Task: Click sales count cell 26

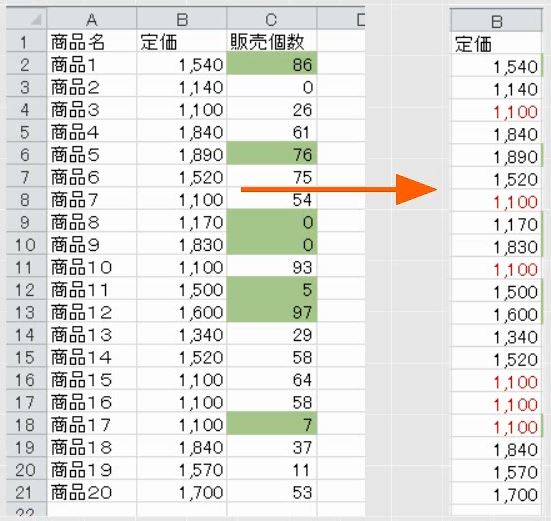Action: click(x=272, y=109)
